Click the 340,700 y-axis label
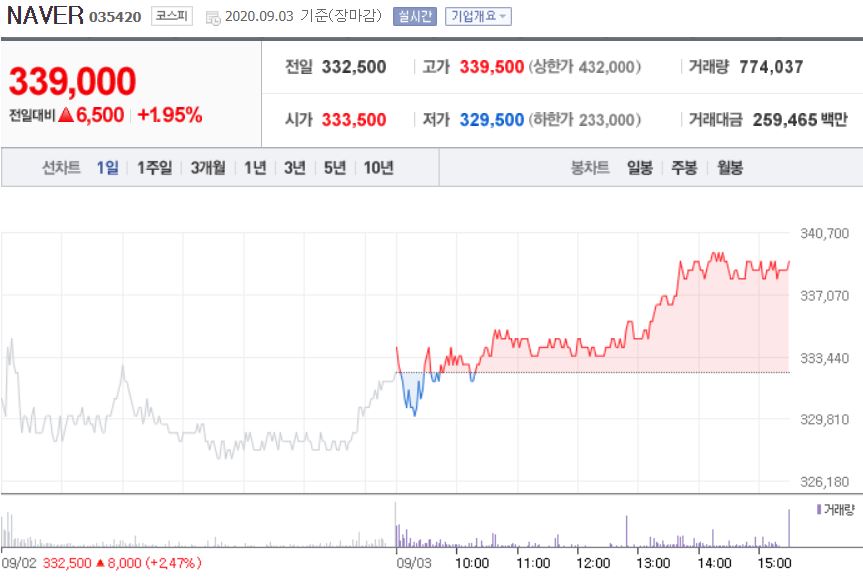Viewport: 863px width, 586px height. (824, 233)
